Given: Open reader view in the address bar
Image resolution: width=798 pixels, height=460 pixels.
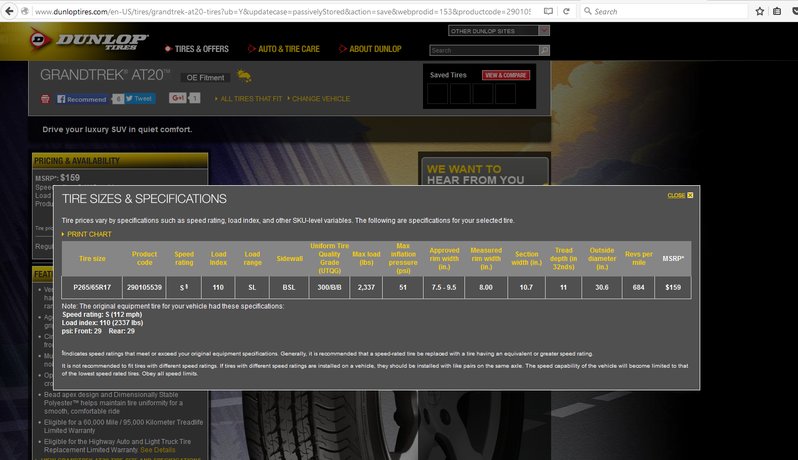Looking at the screenshot, I should (548, 11).
